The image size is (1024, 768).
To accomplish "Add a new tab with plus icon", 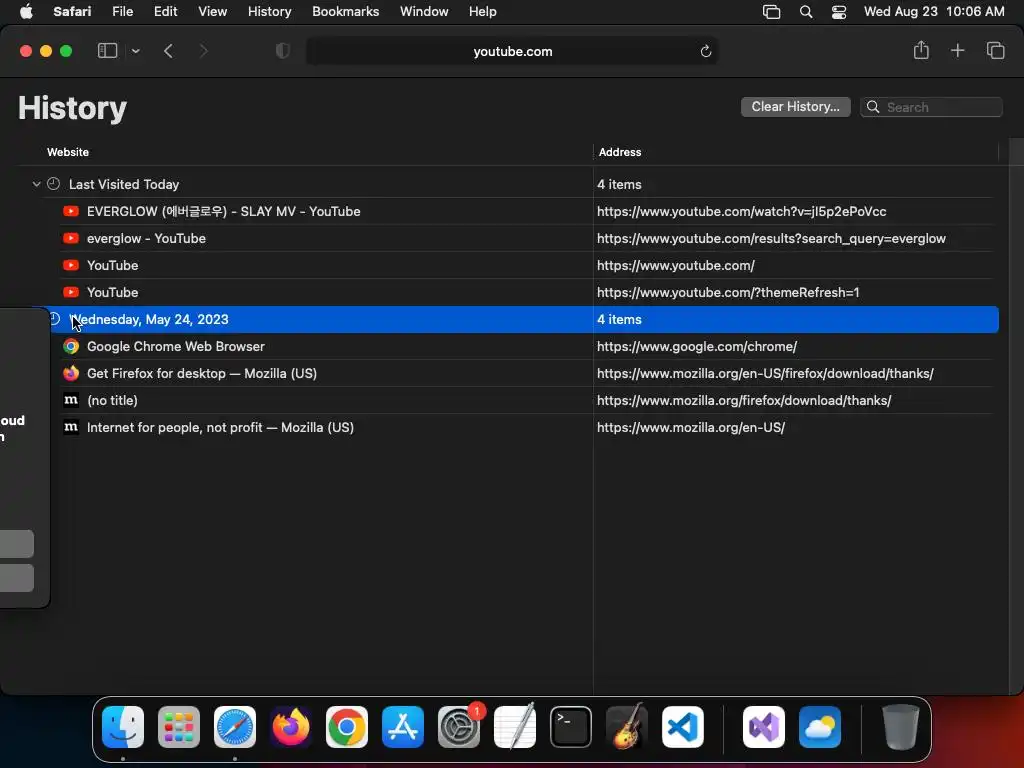I will [957, 50].
